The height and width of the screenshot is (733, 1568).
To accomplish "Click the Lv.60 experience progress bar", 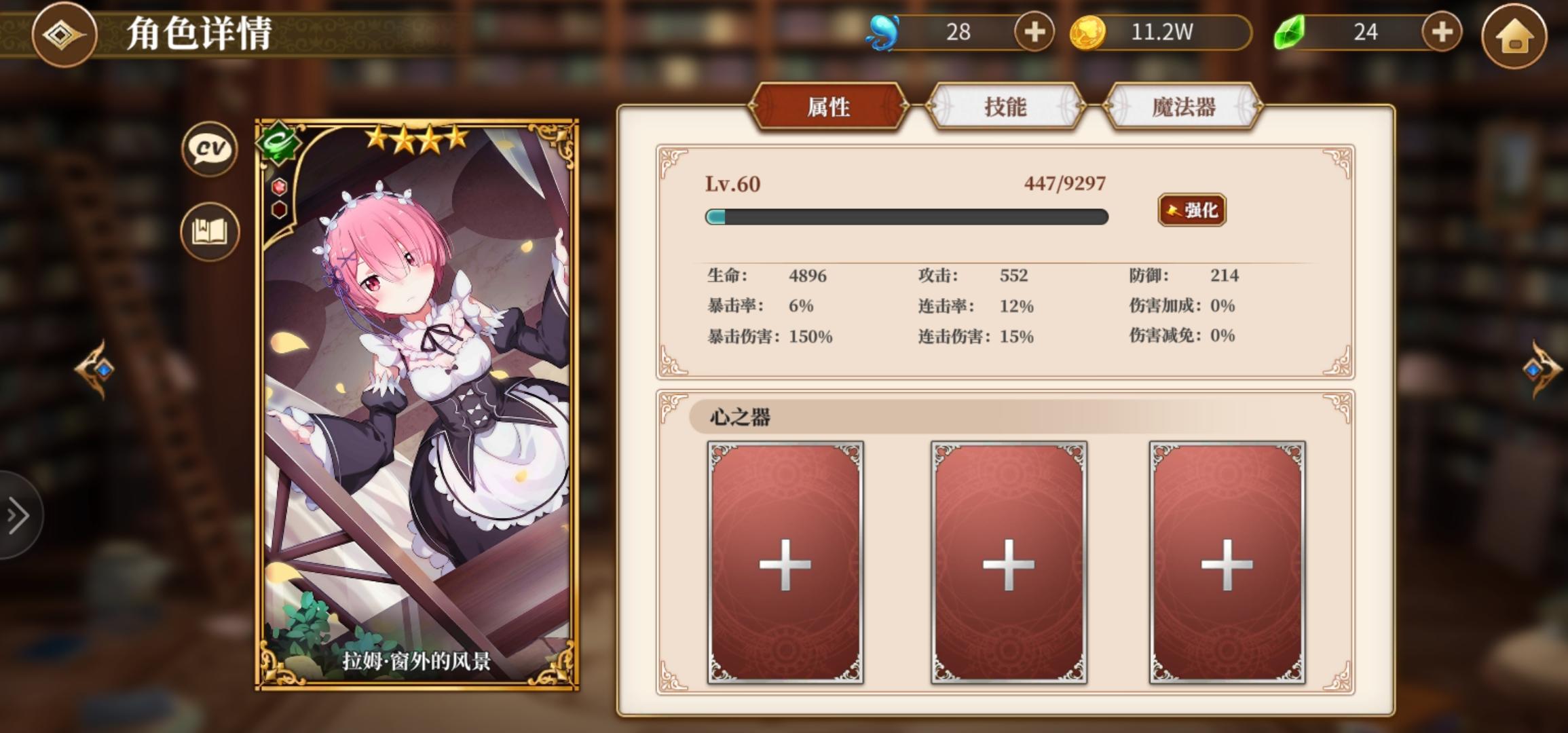I will [907, 217].
